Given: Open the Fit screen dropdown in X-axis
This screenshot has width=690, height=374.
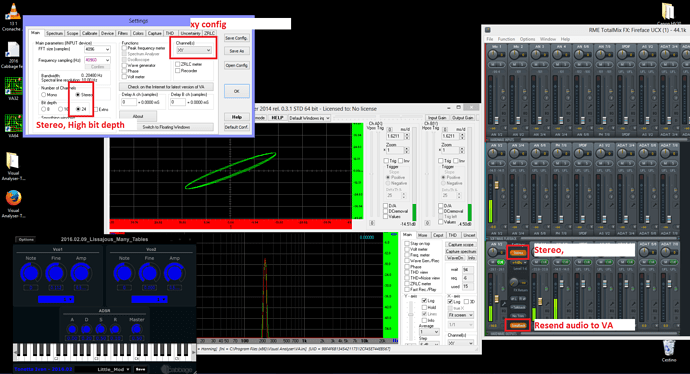Looking at the screenshot, I should [461, 315].
